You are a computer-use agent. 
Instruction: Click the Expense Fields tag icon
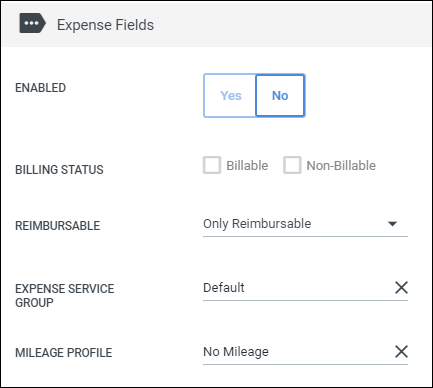tap(32, 23)
